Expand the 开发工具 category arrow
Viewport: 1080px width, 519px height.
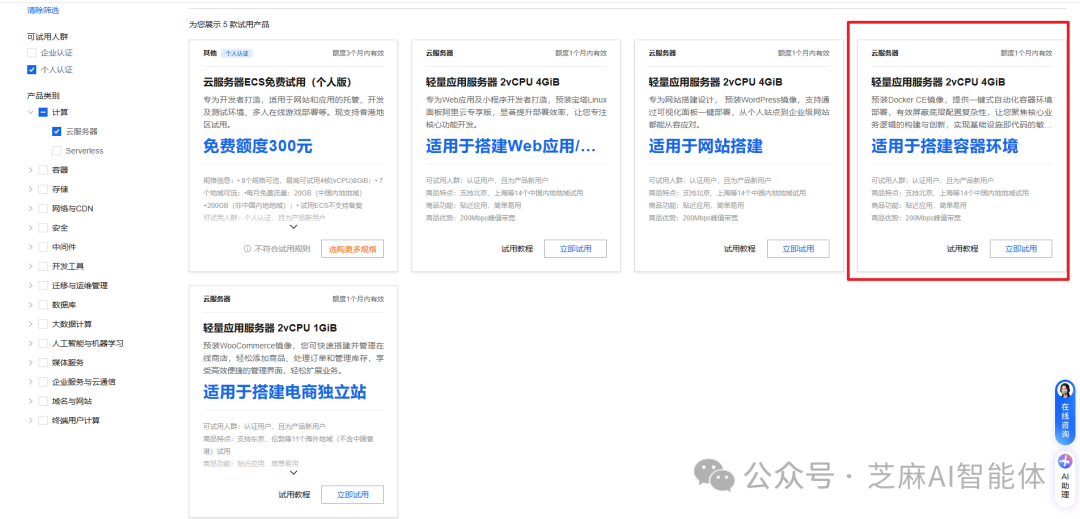pyautogui.click(x=30, y=266)
